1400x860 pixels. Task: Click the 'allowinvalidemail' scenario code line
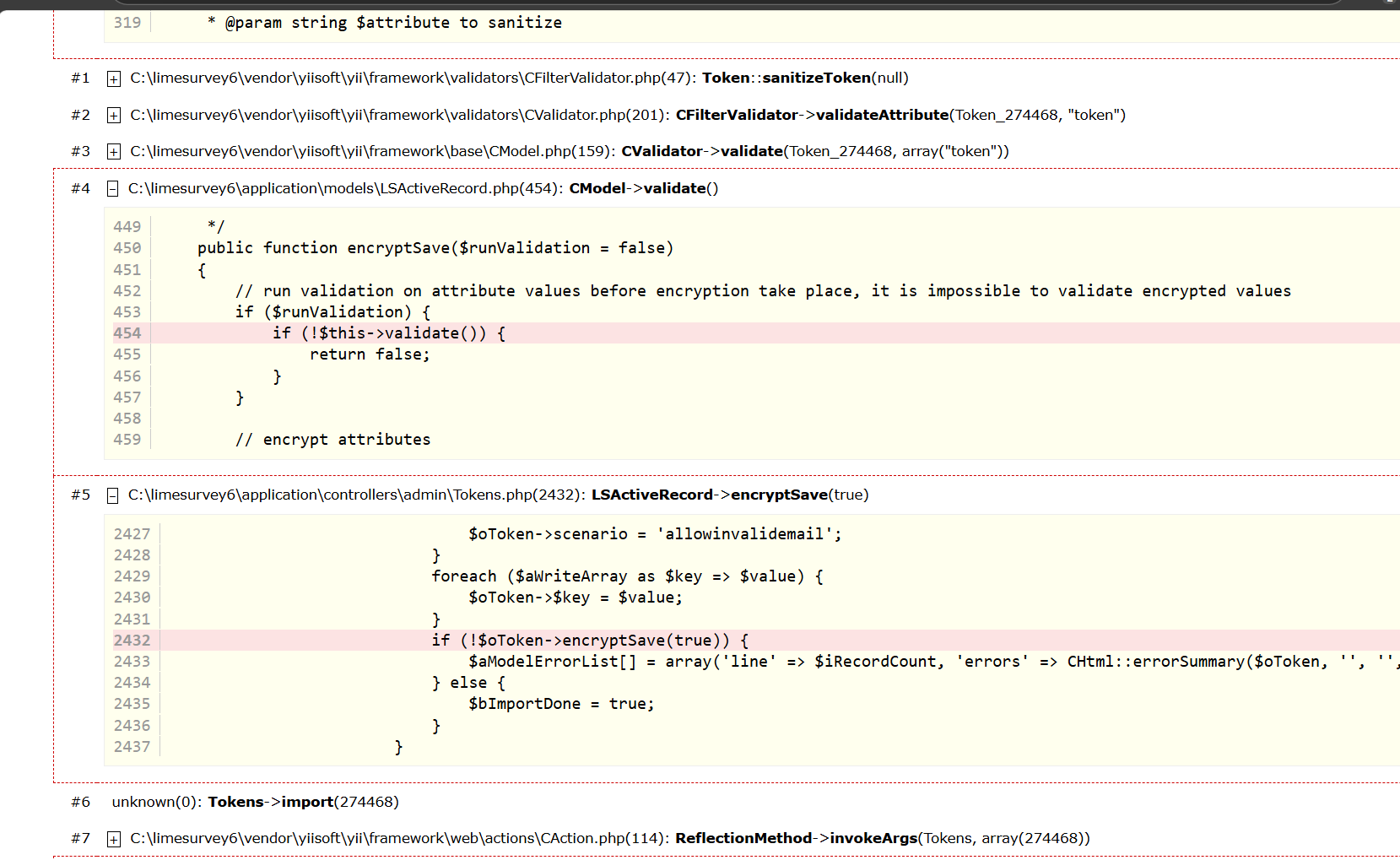click(x=655, y=534)
